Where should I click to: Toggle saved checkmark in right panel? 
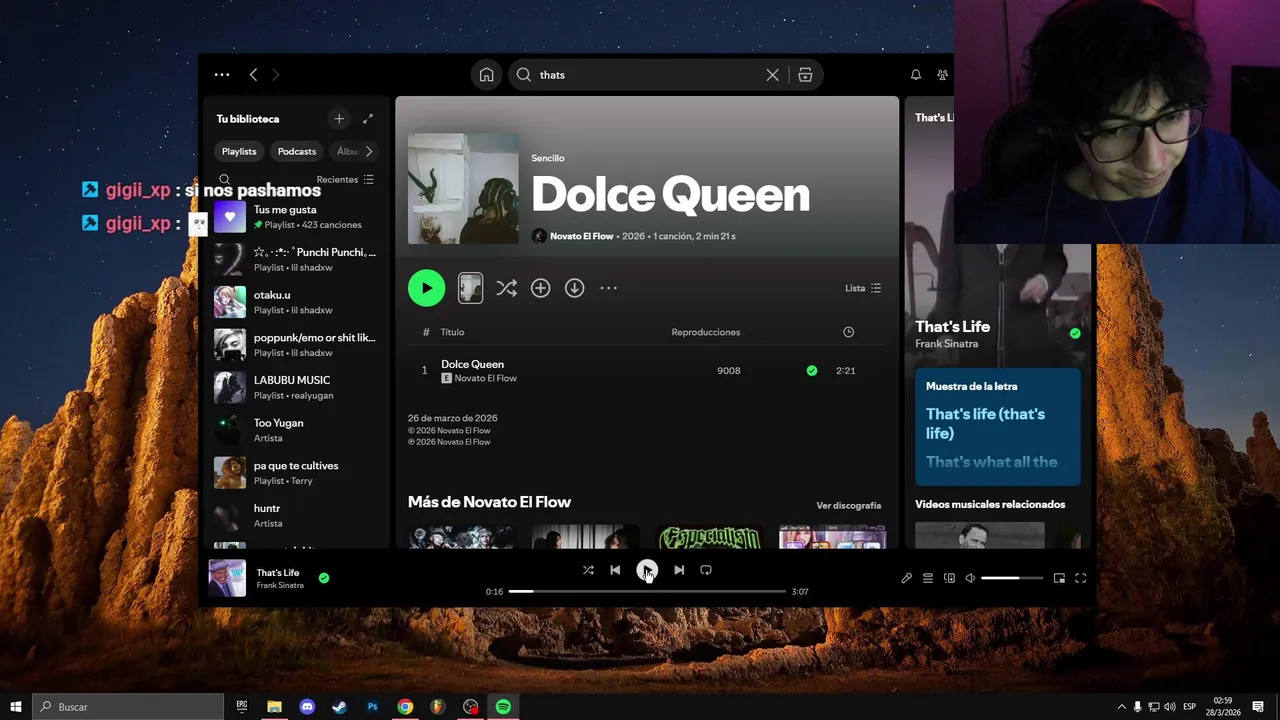pos(1075,333)
